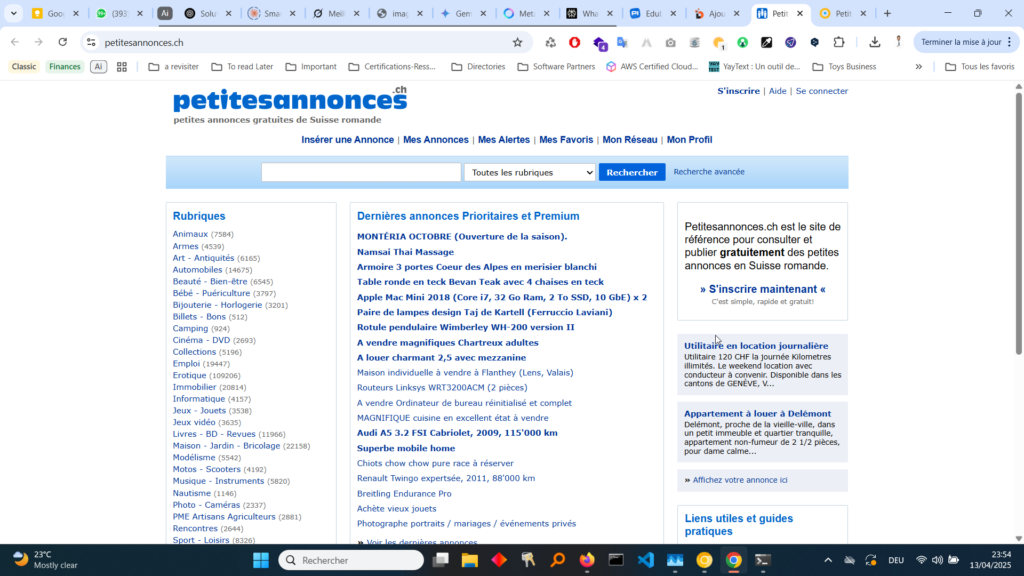Click the S'inscrire link

tap(739, 91)
